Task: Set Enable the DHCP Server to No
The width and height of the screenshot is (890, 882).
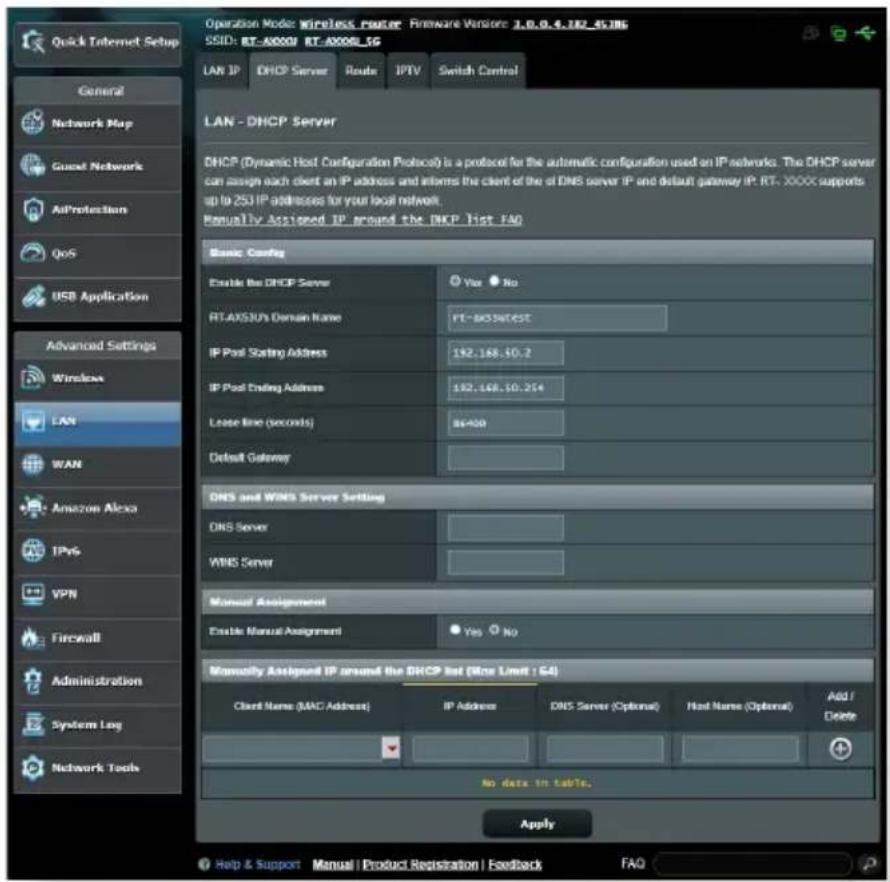Action: [494, 281]
